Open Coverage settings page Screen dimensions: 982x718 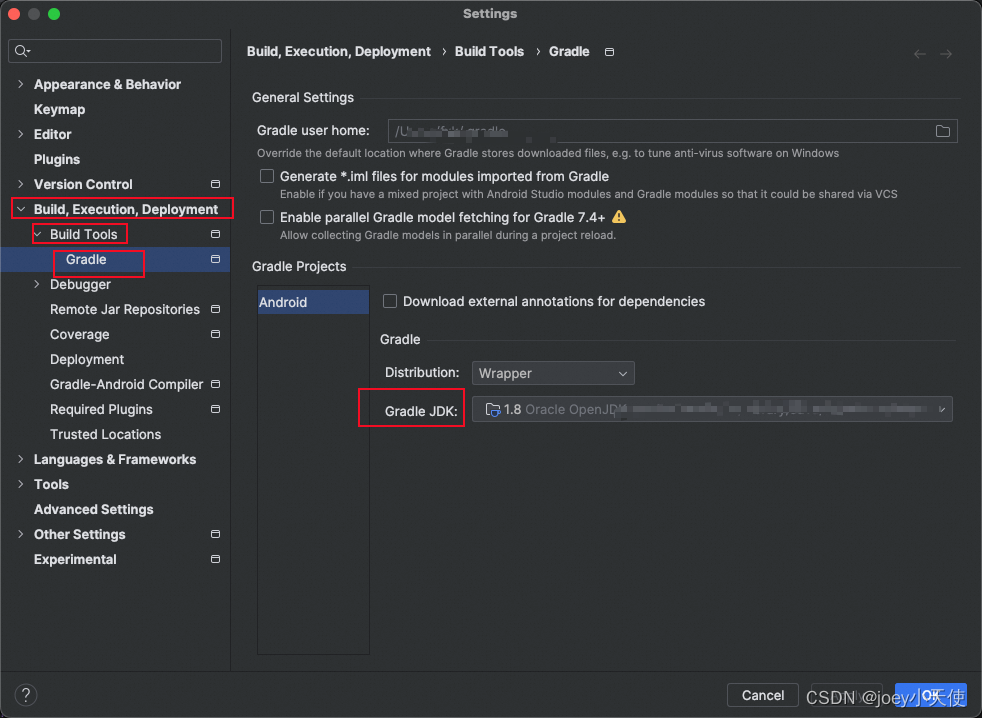pyautogui.click(x=80, y=335)
